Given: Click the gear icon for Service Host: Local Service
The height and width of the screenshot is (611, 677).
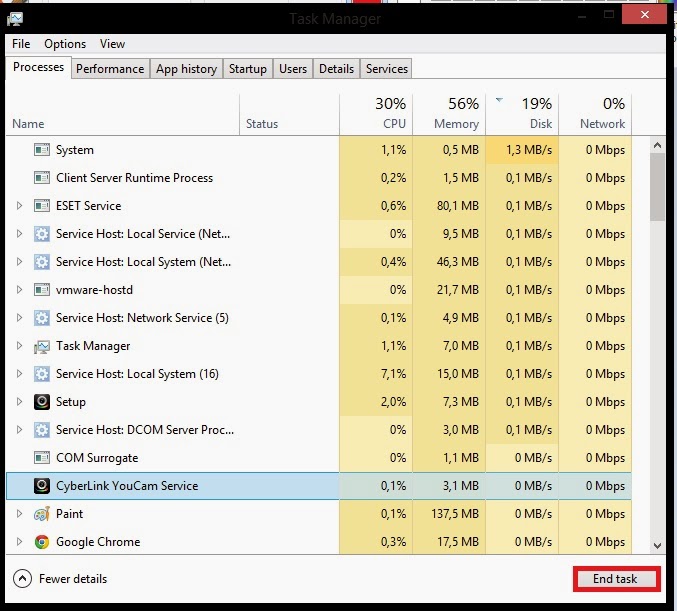Looking at the screenshot, I should click(42, 234).
